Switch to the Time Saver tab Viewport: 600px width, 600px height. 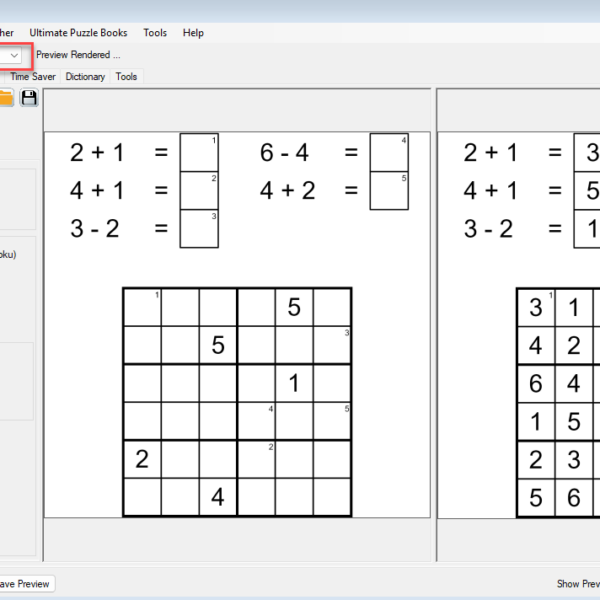click(33, 77)
